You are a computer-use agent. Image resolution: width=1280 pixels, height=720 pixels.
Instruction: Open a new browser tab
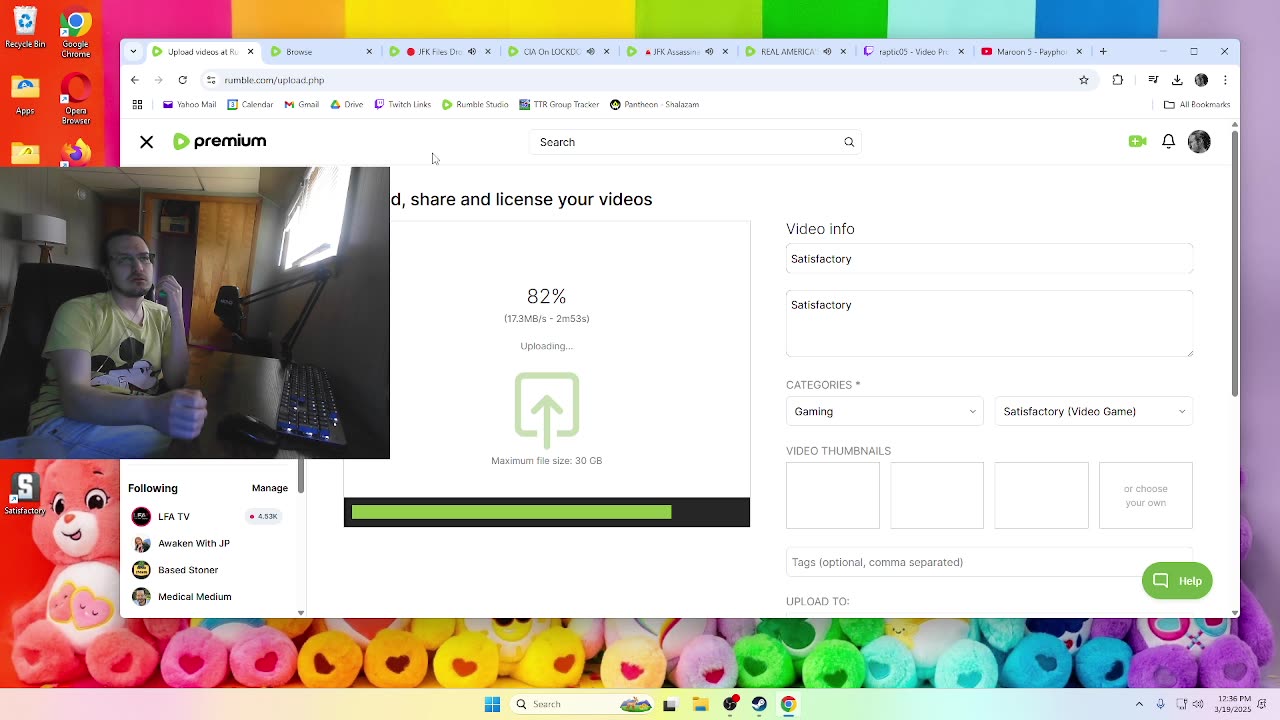click(x=1103, y=52)
